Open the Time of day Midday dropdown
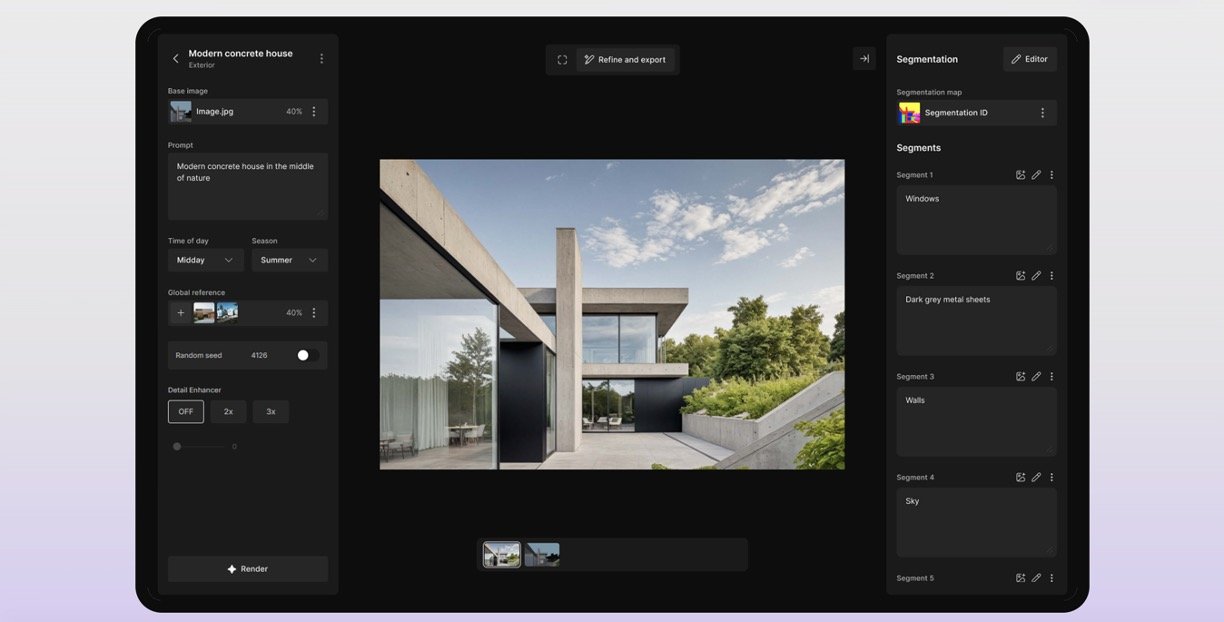Image resolution: width=1224 pixels, height=622 pixels. [x=205, y=260]
